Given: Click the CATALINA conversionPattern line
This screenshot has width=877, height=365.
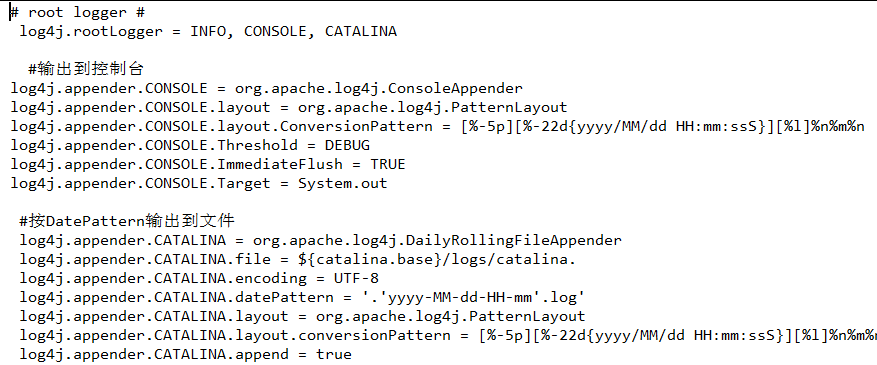Looking at the screenshot, I should [448, 335].
